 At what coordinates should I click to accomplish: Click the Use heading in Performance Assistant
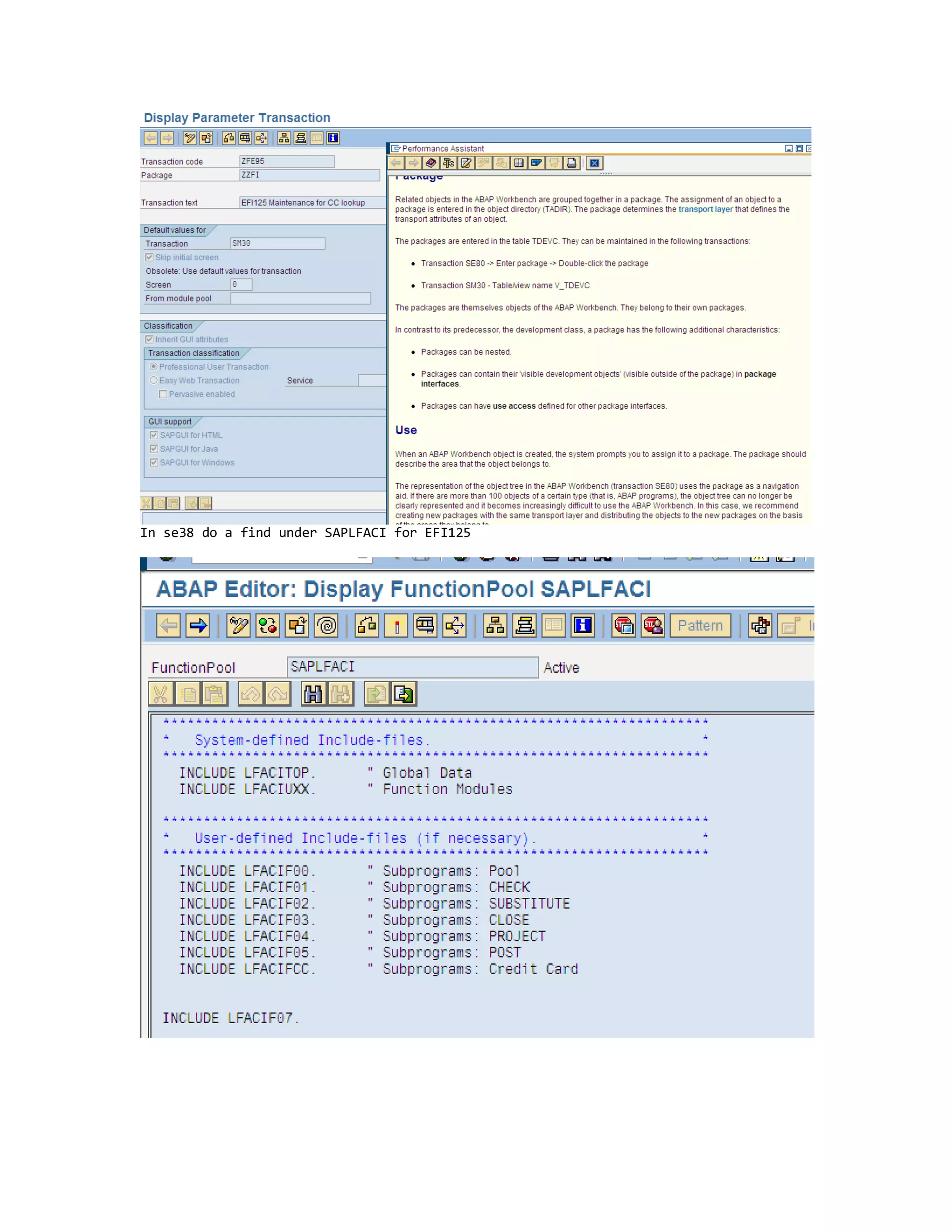point(406,430)
